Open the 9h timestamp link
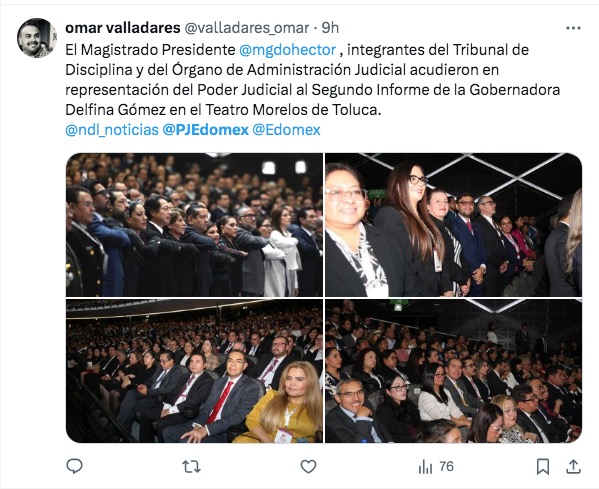 (330, 28)
